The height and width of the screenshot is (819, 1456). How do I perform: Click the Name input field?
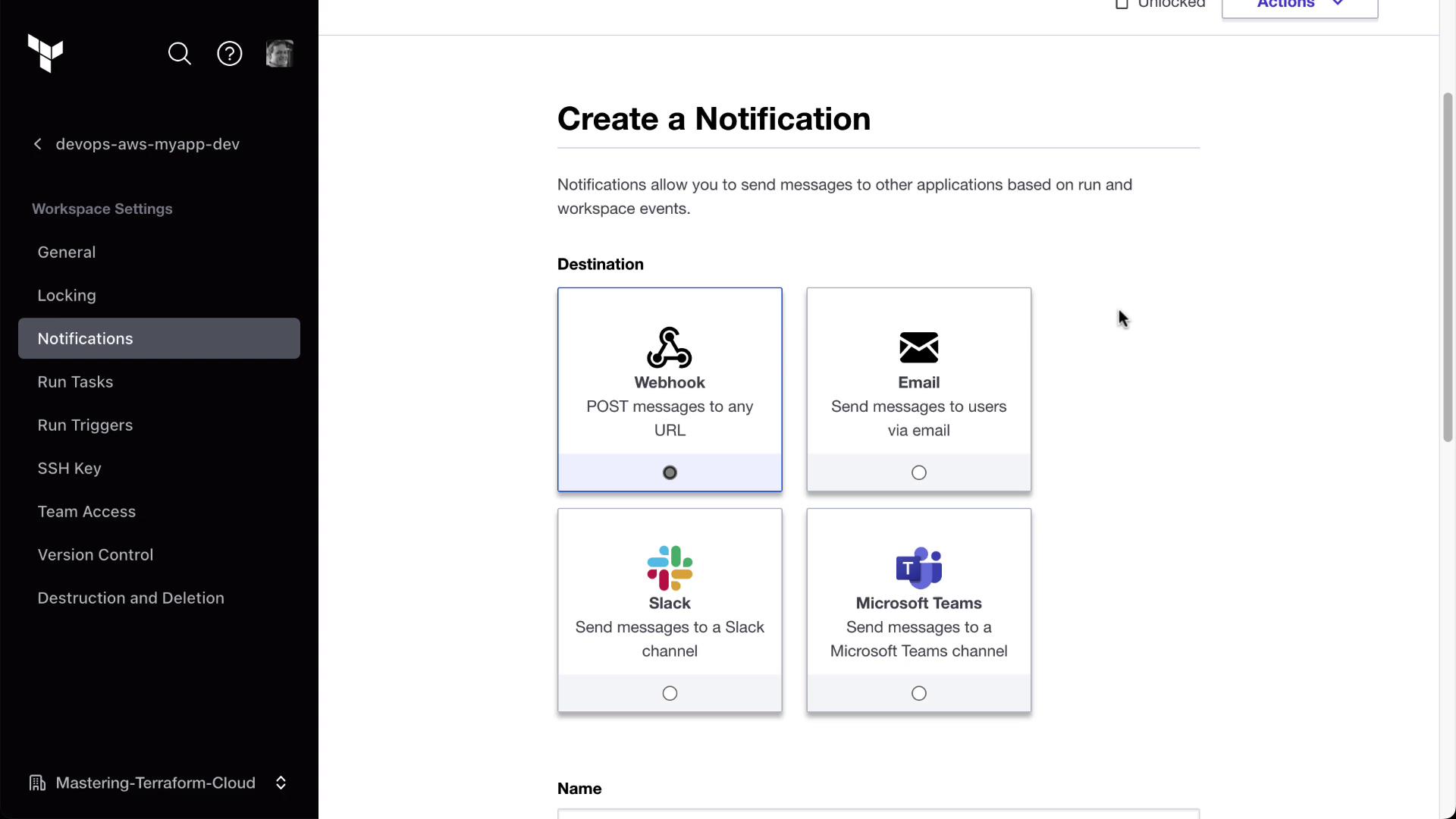(878, 814)
